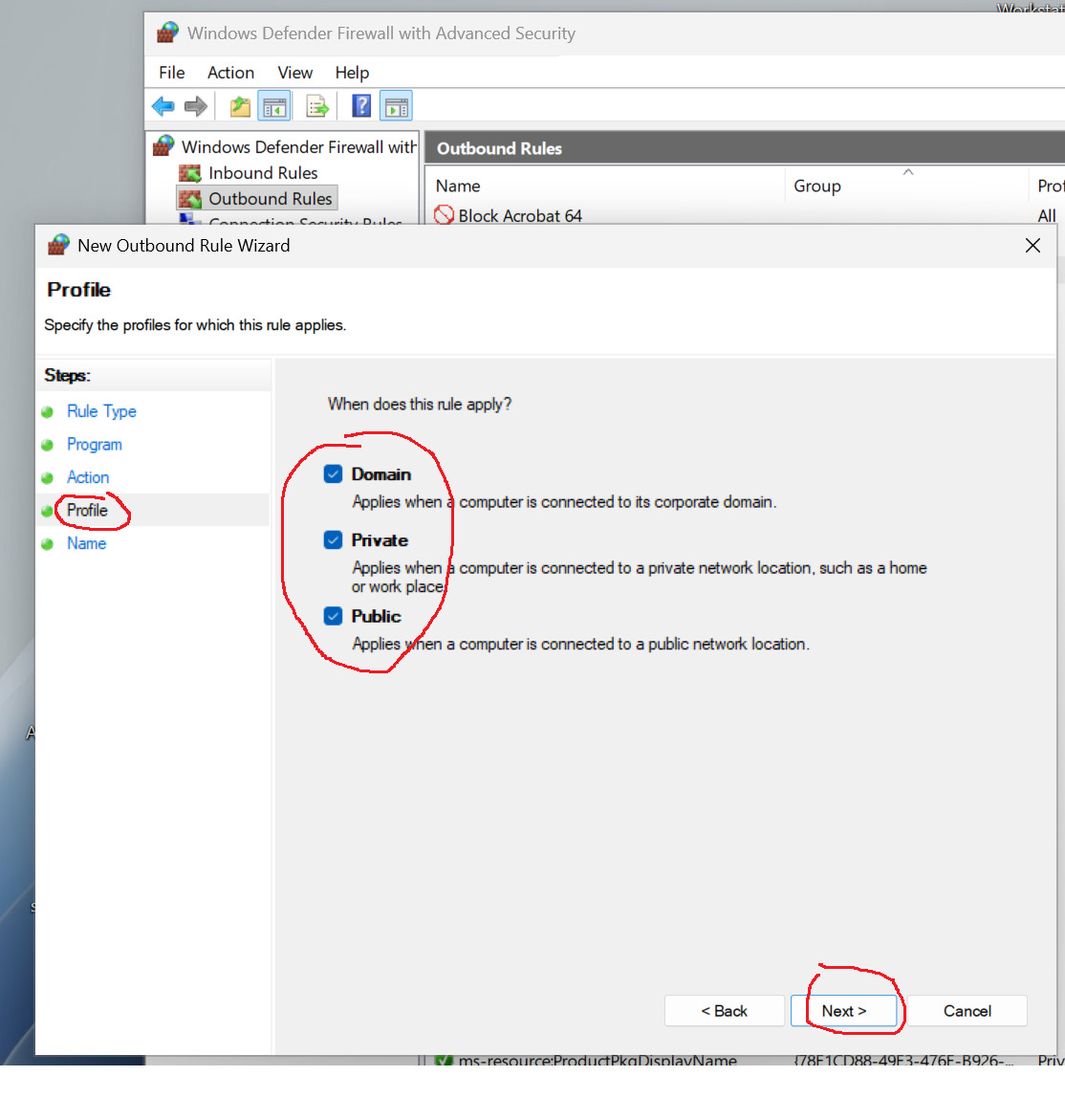The height and width of the screenshot is (1120, 1065).
Task: Uncheck the Domain profile checkbox
Action: click(x=334, y=474)
